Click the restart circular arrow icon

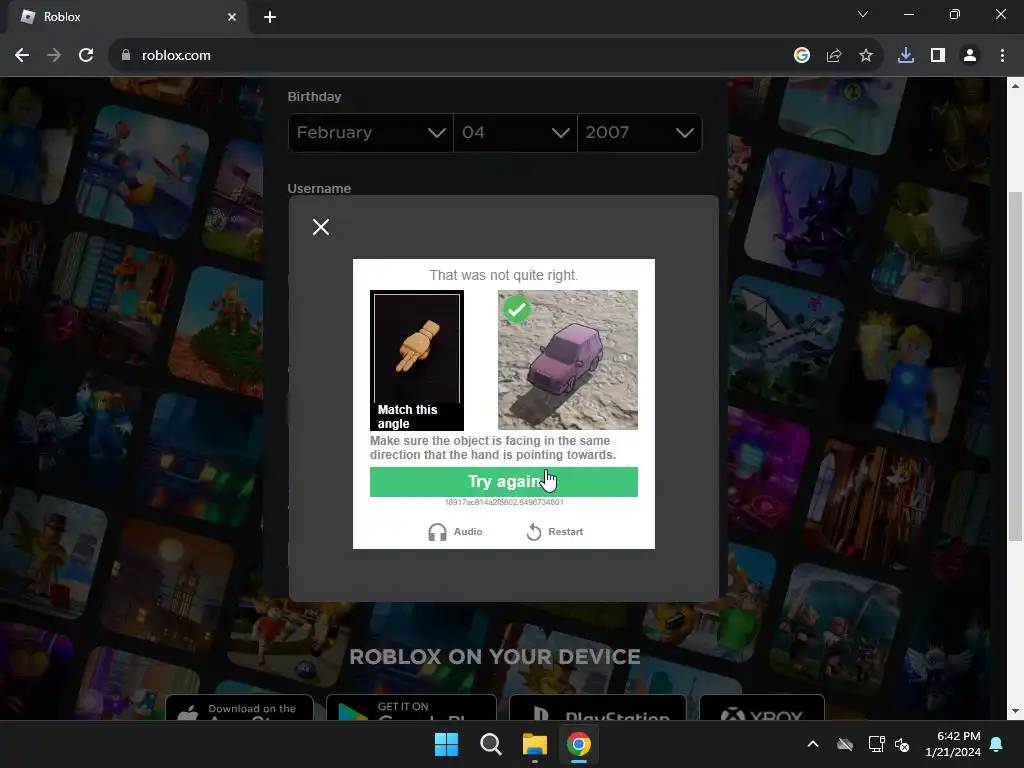click(534, 532)
